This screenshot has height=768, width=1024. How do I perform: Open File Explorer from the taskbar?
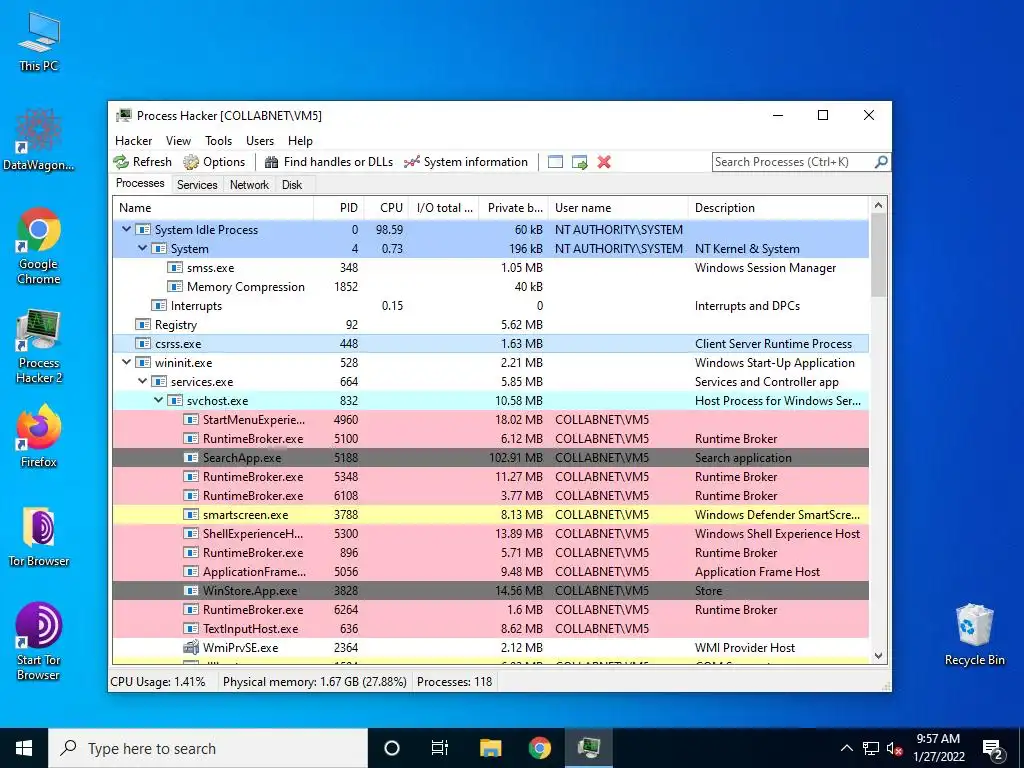[490, 748]
